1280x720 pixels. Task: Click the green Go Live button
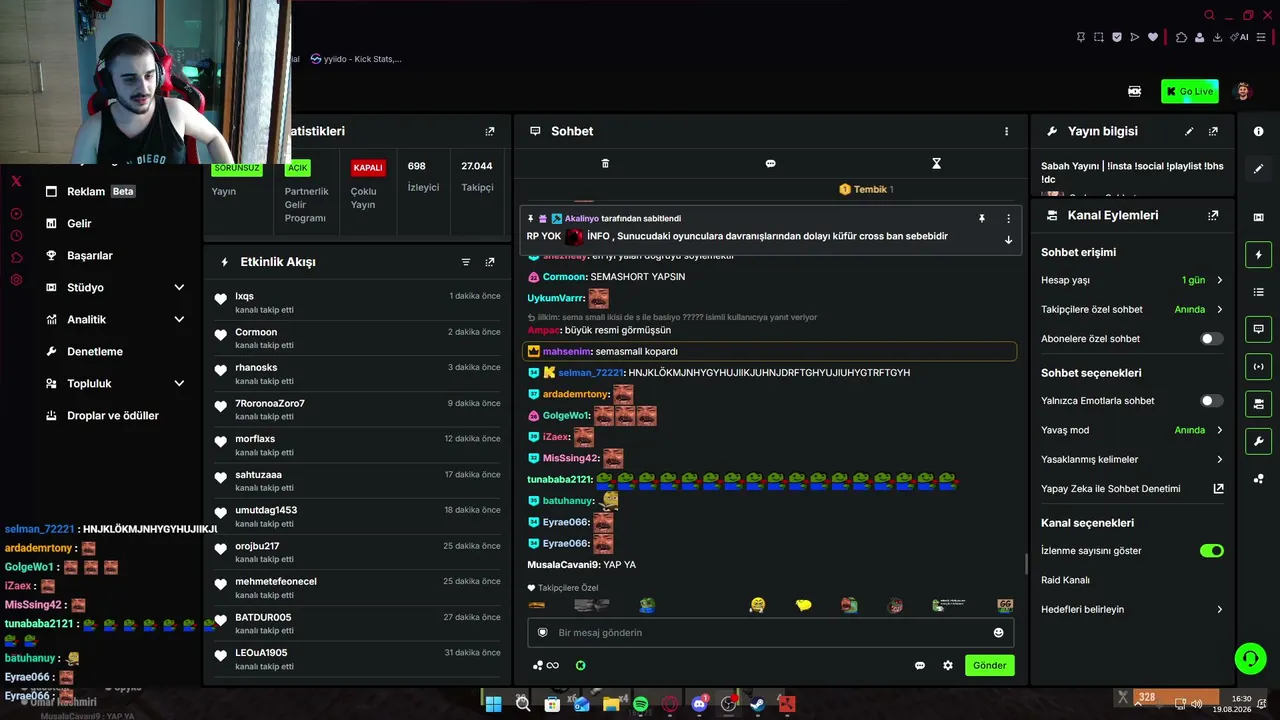tap(1189, 91)
